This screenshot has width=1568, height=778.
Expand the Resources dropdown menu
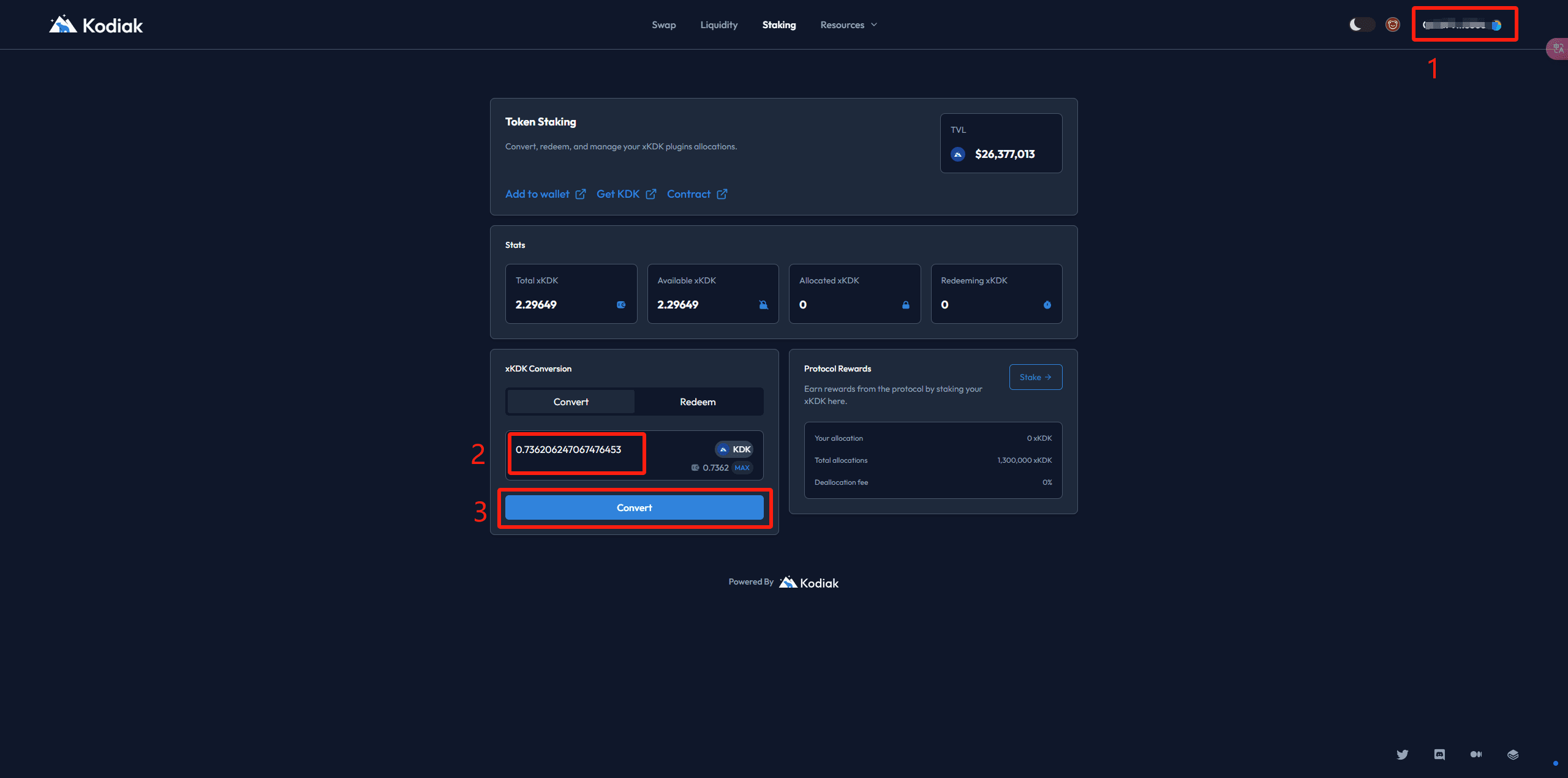(848, 25)
